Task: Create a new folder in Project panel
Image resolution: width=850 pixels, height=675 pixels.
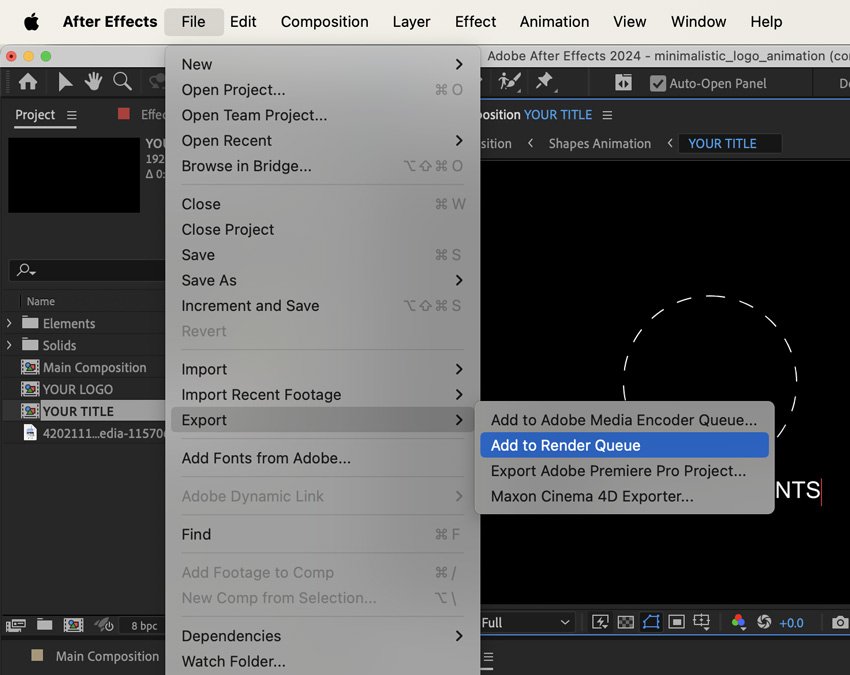Action: (44, 625)
